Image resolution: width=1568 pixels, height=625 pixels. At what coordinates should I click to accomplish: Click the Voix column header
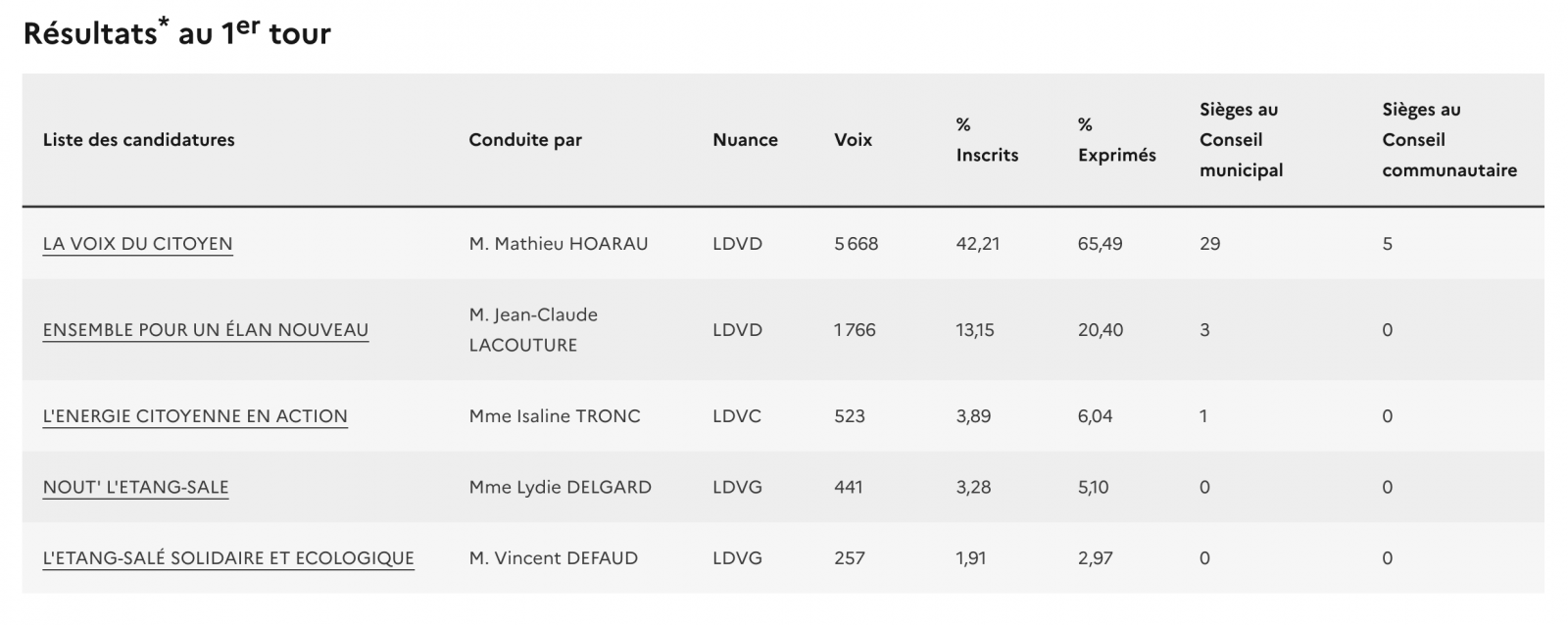coord(853,140)
